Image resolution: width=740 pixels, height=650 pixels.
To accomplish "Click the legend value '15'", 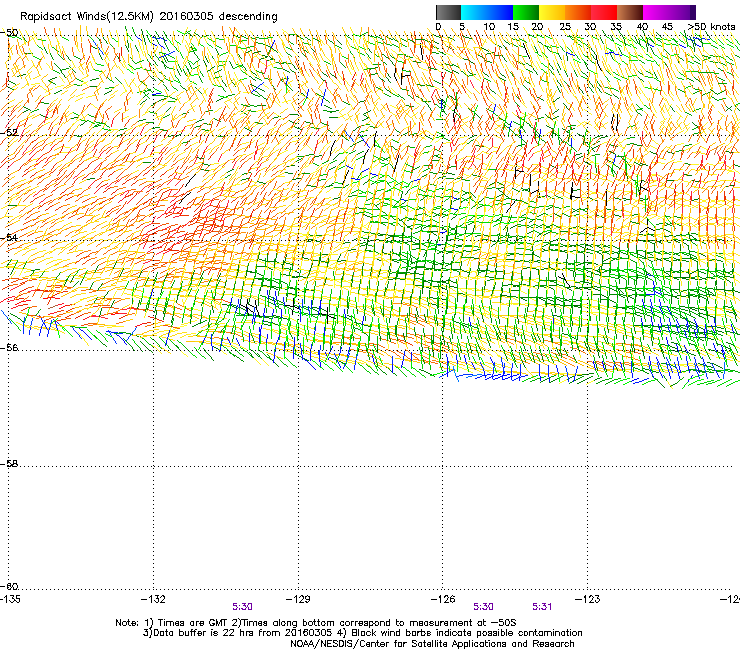I will point(513,27).
